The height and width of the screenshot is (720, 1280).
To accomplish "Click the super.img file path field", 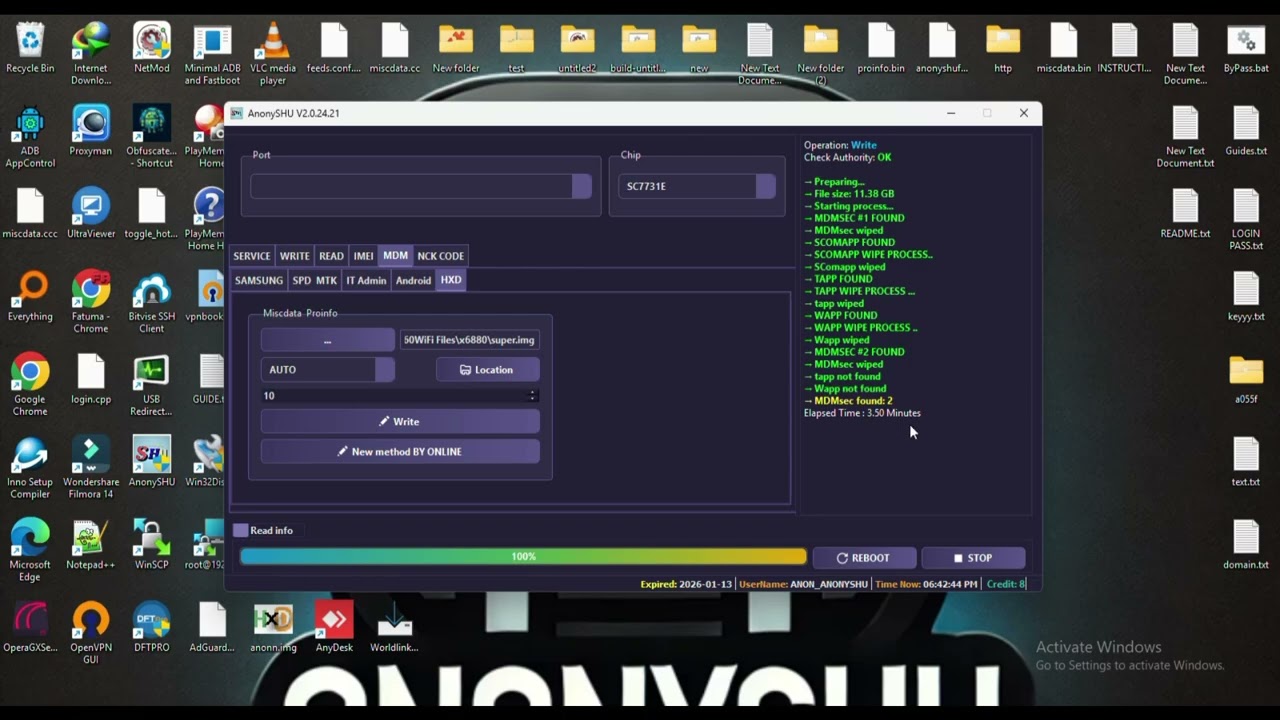I will [x=469, y=340].
